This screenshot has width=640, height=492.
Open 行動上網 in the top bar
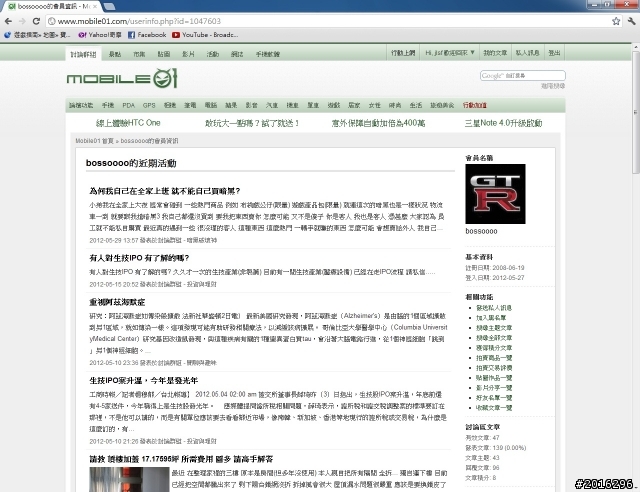[x=403, y=53]
